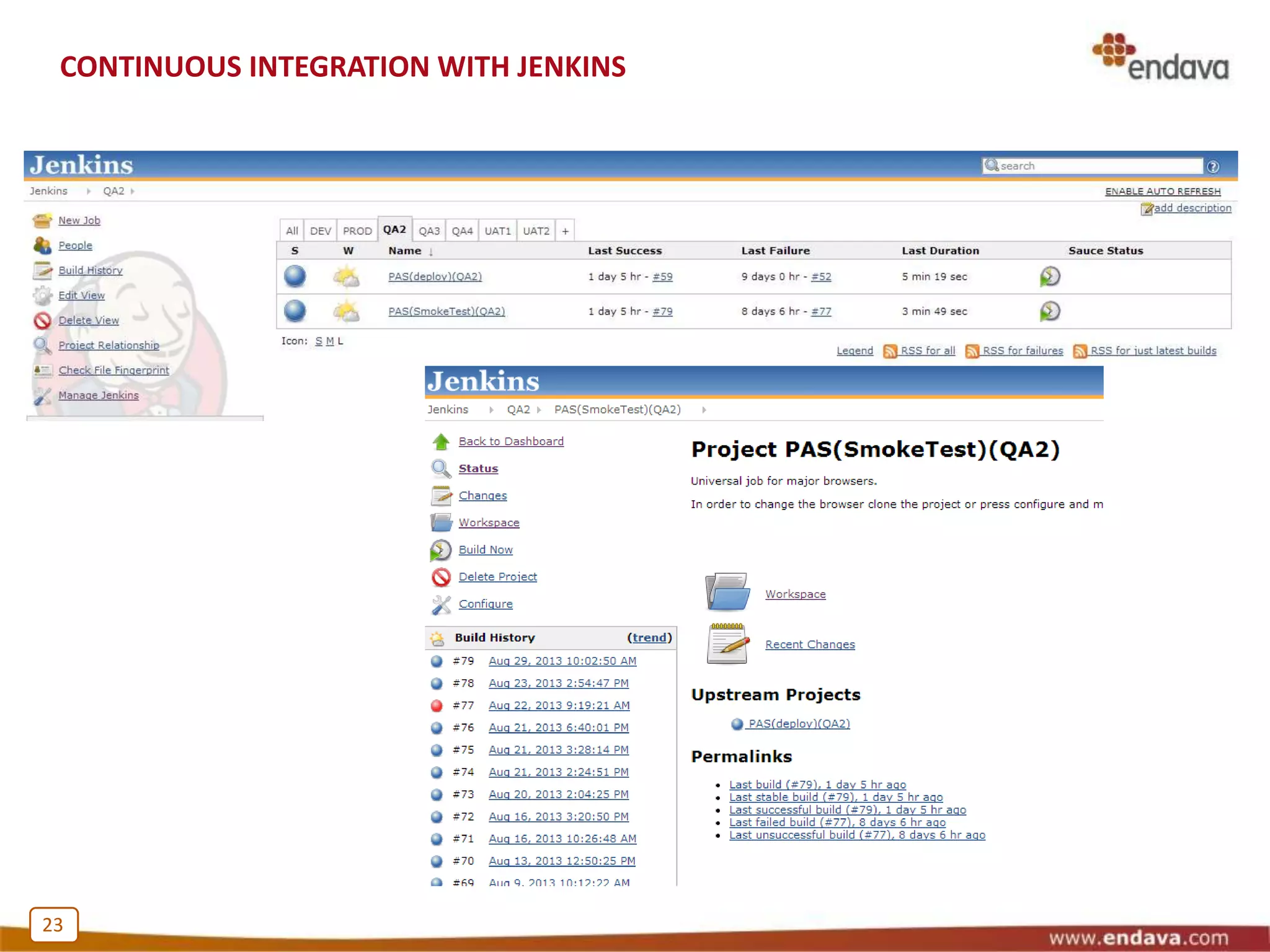Open last failure build #52 link
This screenshot has height=952, width=1270.
click(x=821, y=276)
